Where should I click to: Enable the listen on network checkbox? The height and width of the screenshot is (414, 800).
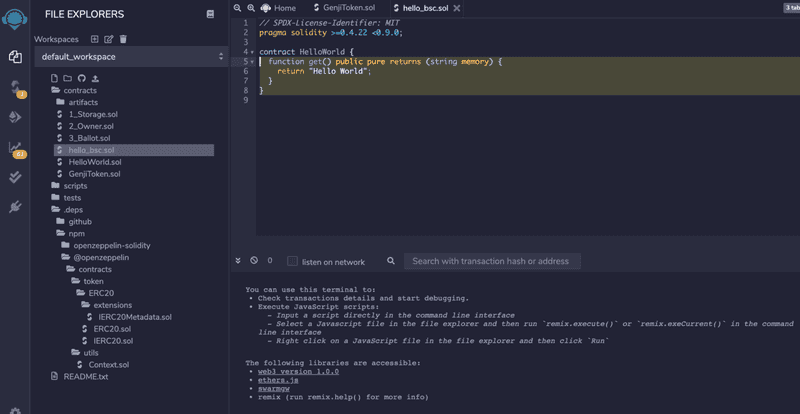click(292, 261)
